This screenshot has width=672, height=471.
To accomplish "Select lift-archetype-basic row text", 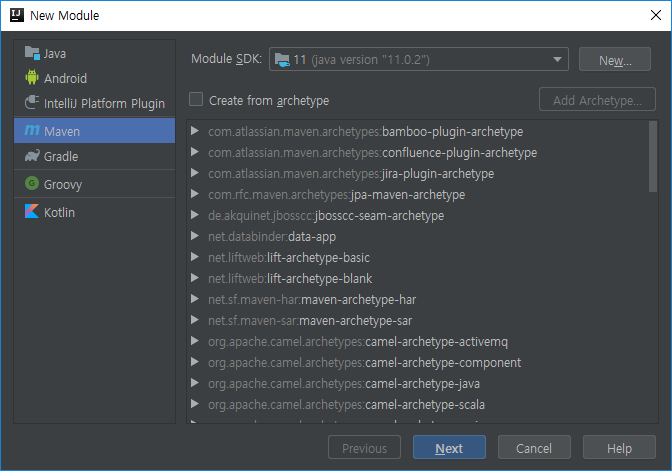I will [289, 258].
